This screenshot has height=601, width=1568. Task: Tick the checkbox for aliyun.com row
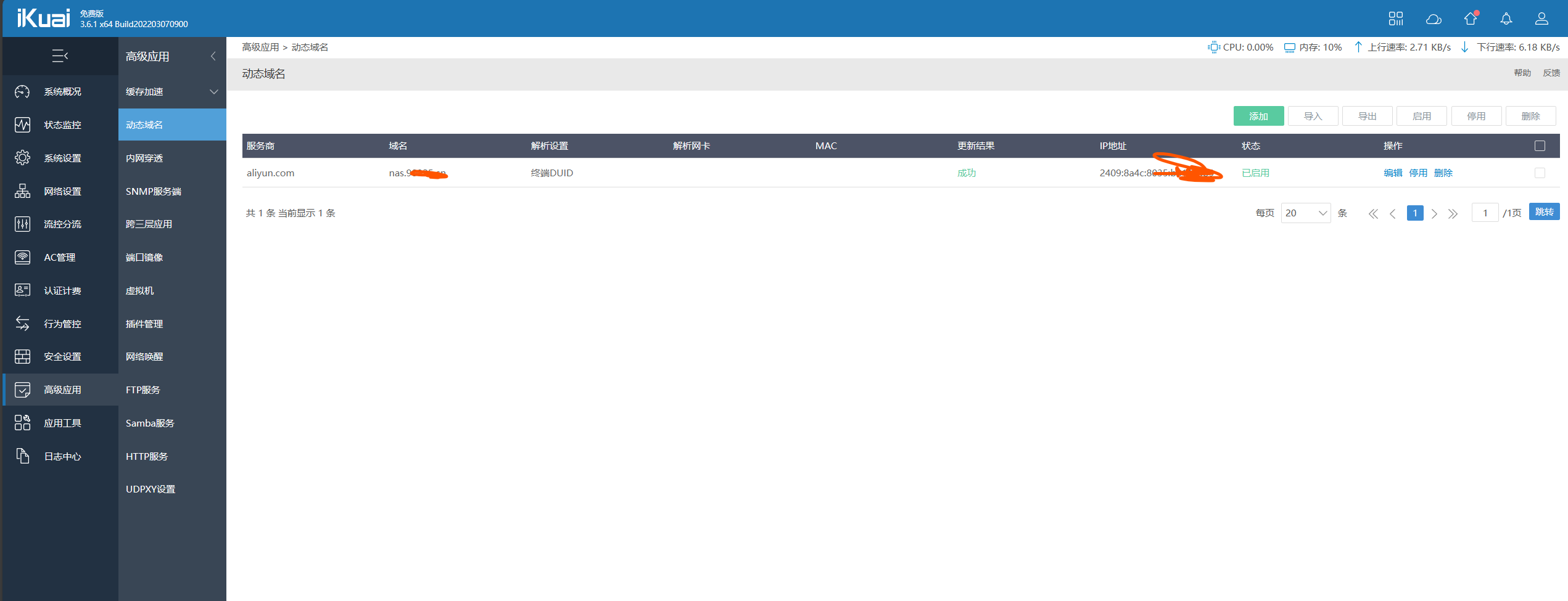click(1540, 173)
